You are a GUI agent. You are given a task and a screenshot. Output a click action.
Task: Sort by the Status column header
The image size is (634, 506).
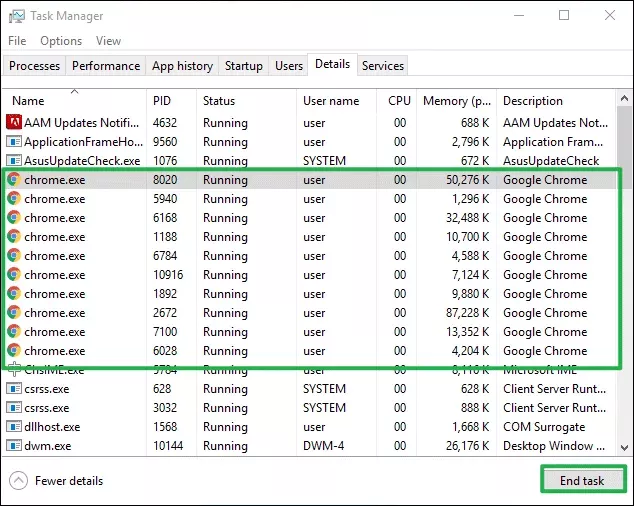(x=247, y=100)
